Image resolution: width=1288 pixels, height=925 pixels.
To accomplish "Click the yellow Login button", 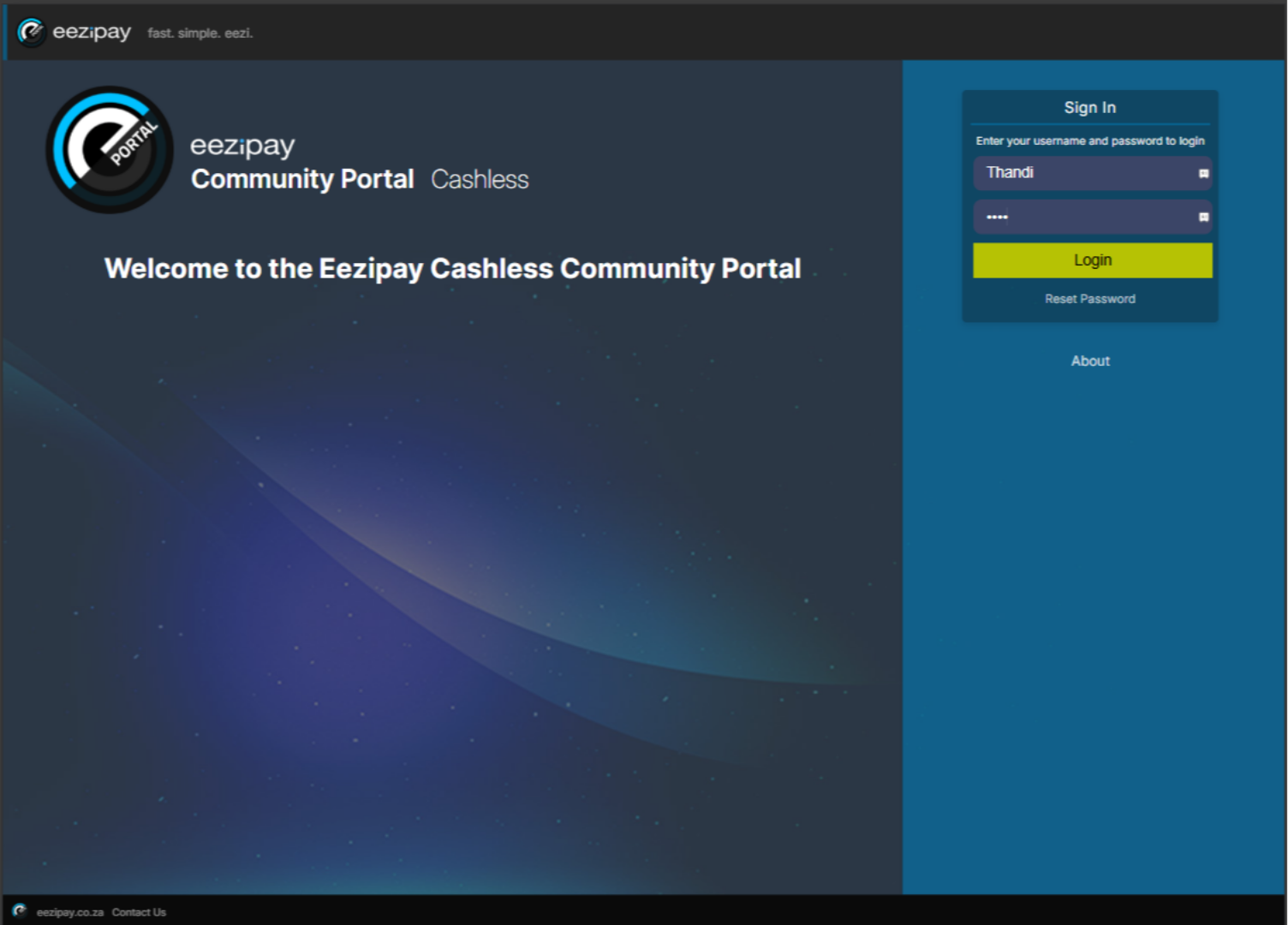I will pyautogui.click(x=1092, y=260).
